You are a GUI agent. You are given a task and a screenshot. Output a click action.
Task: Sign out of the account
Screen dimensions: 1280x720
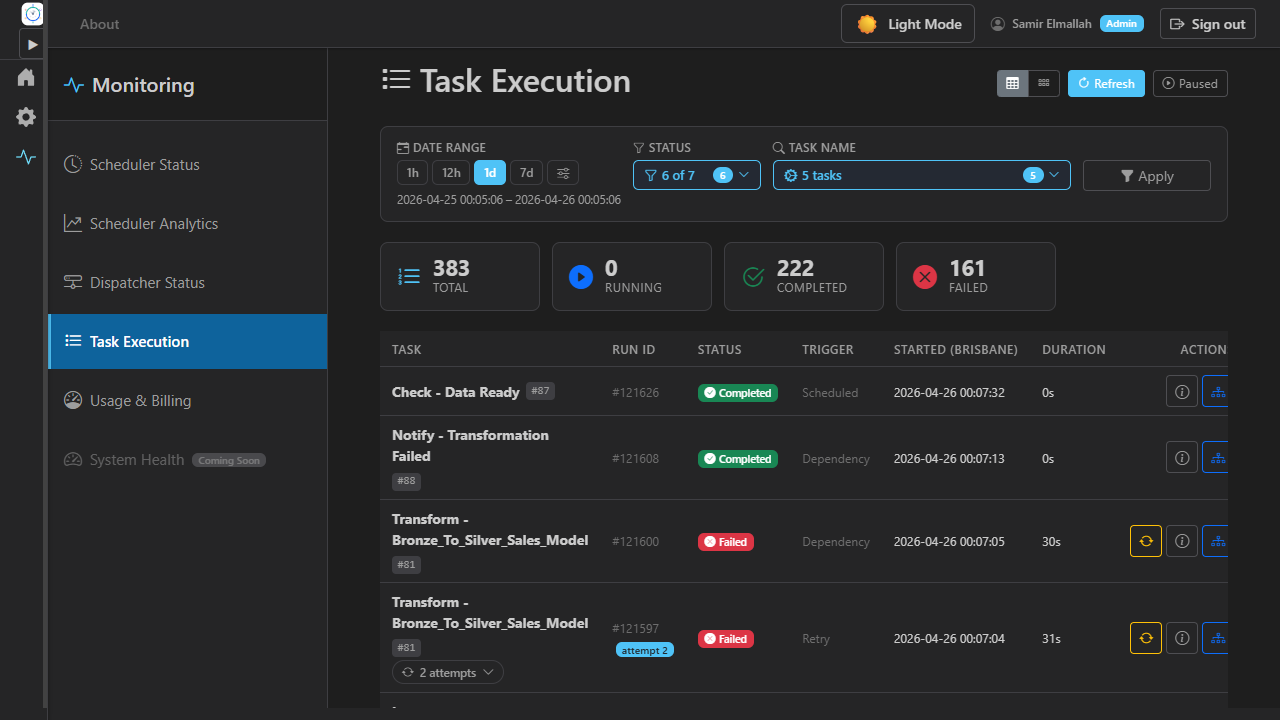coord(1208,24)
